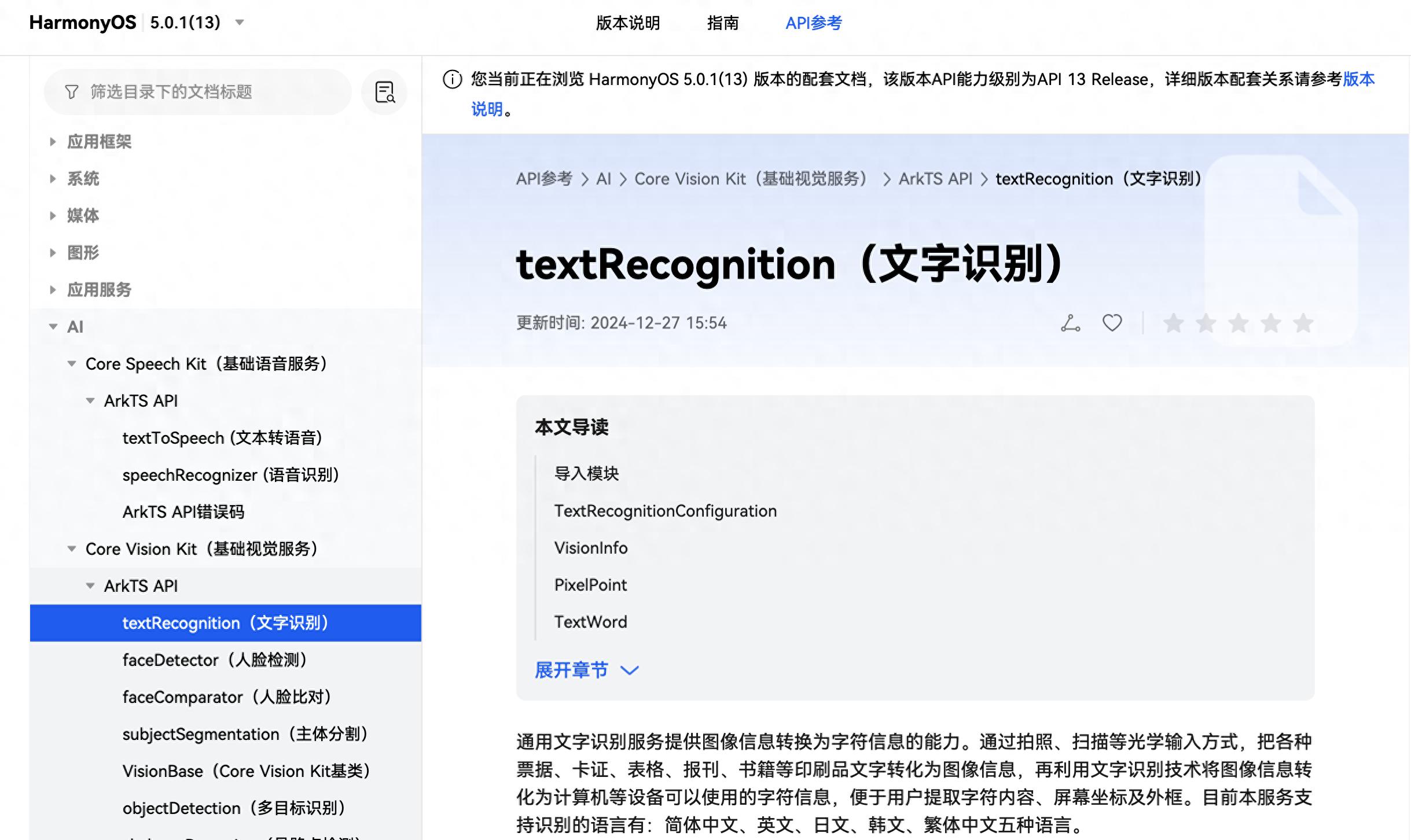Rate the document with the first star
The image size is (1411, 840).
coord(1173,325)
